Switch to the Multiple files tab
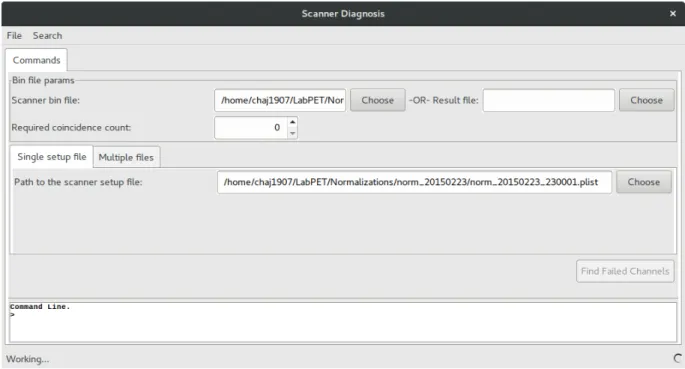 126,157
